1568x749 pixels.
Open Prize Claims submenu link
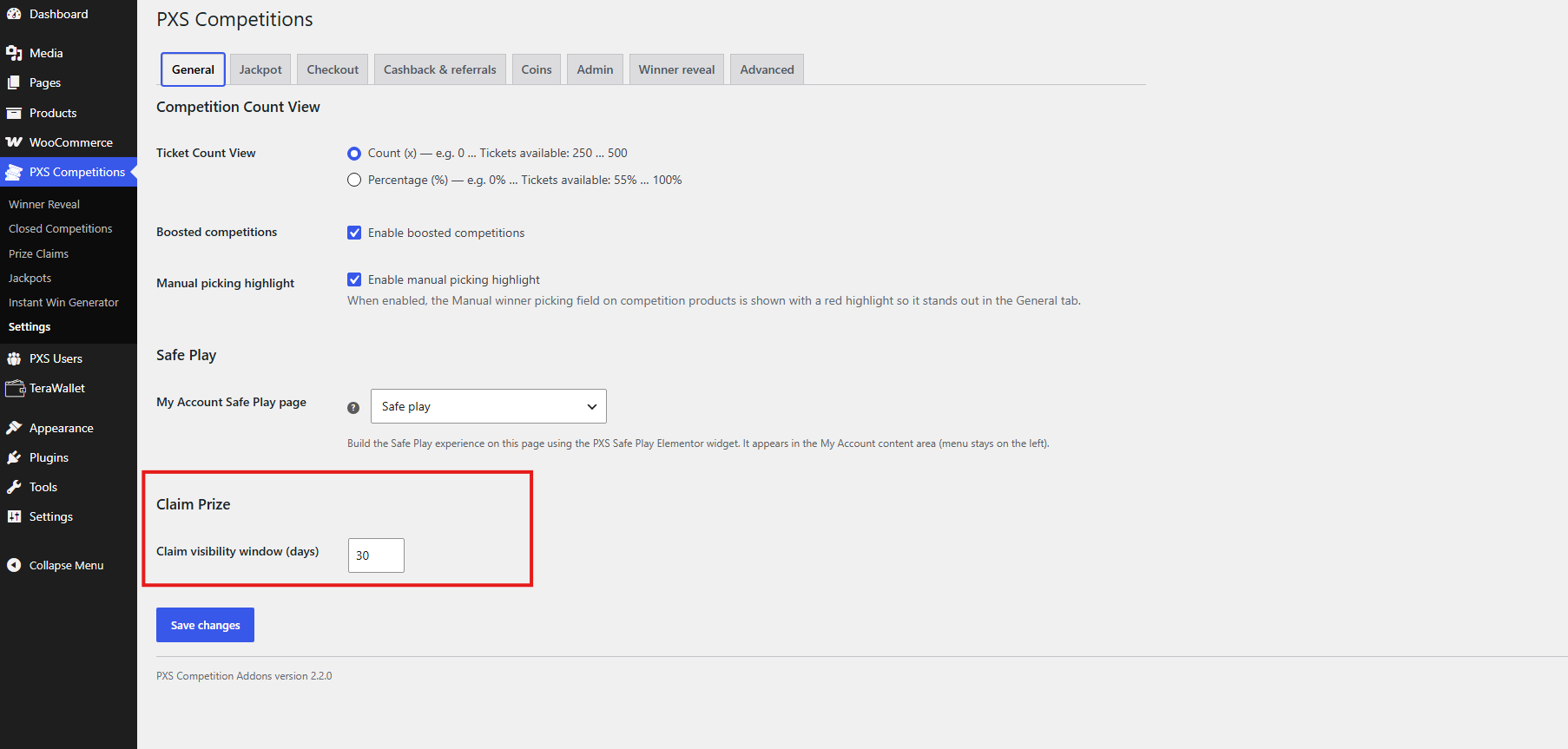pos(38,253)
